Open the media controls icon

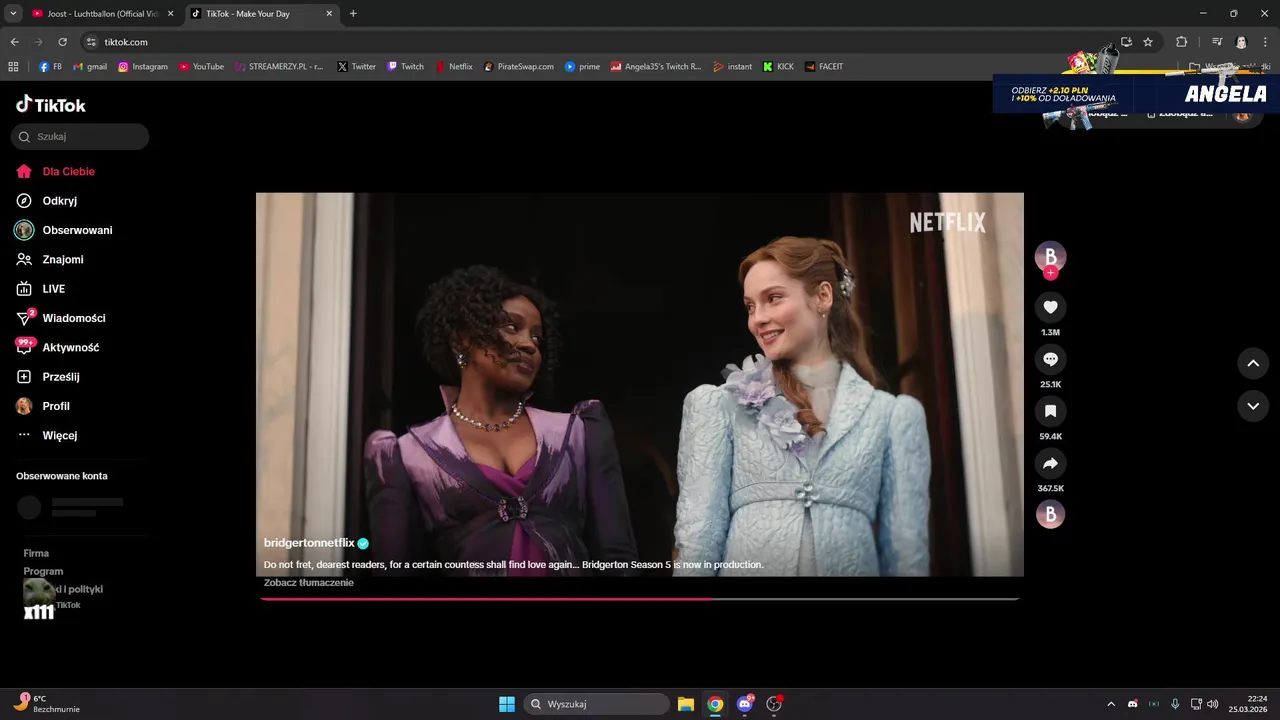pyautogui.click(x=1217, y=42)
